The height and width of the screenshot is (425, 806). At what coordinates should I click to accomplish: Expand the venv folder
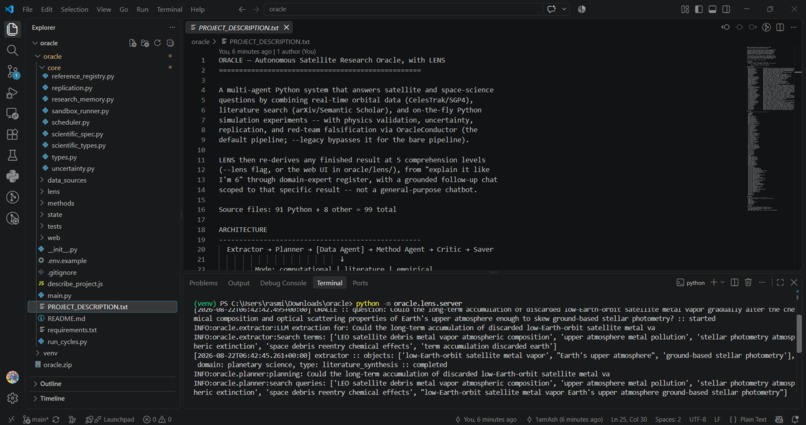(x=50, y=353)
